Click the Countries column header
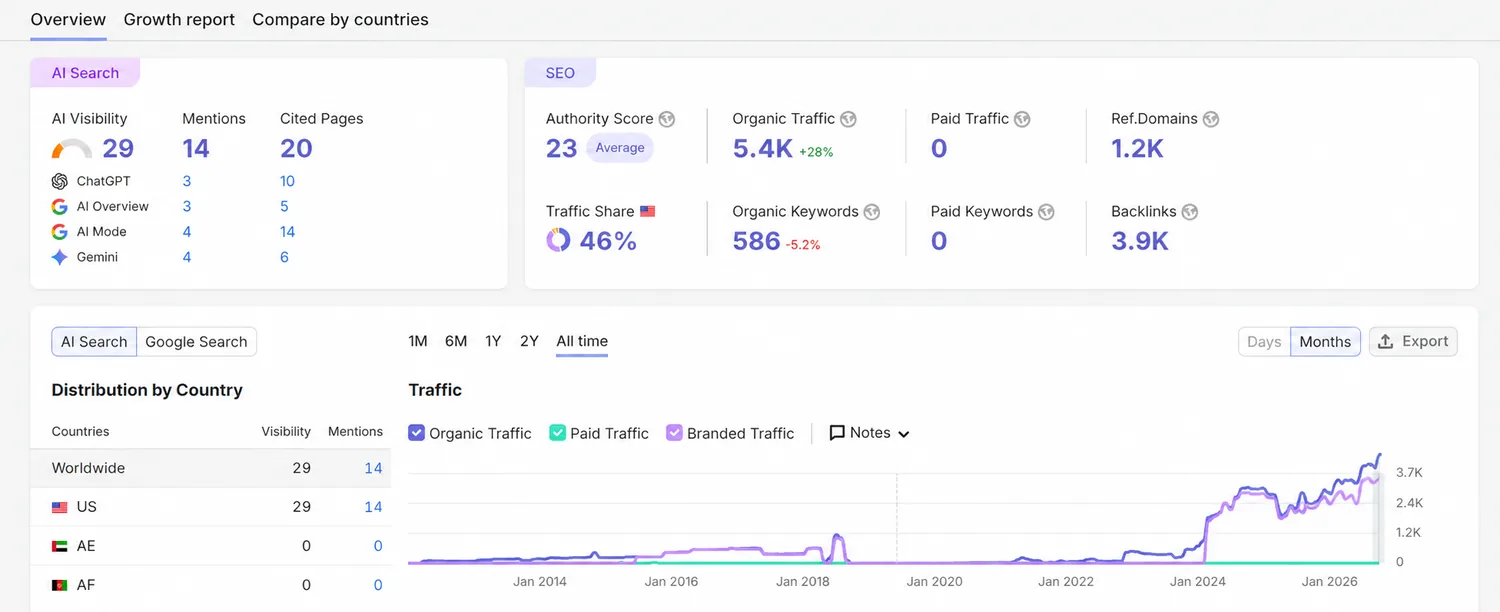This screenshot has height=612, width=1500. point(80,431)
